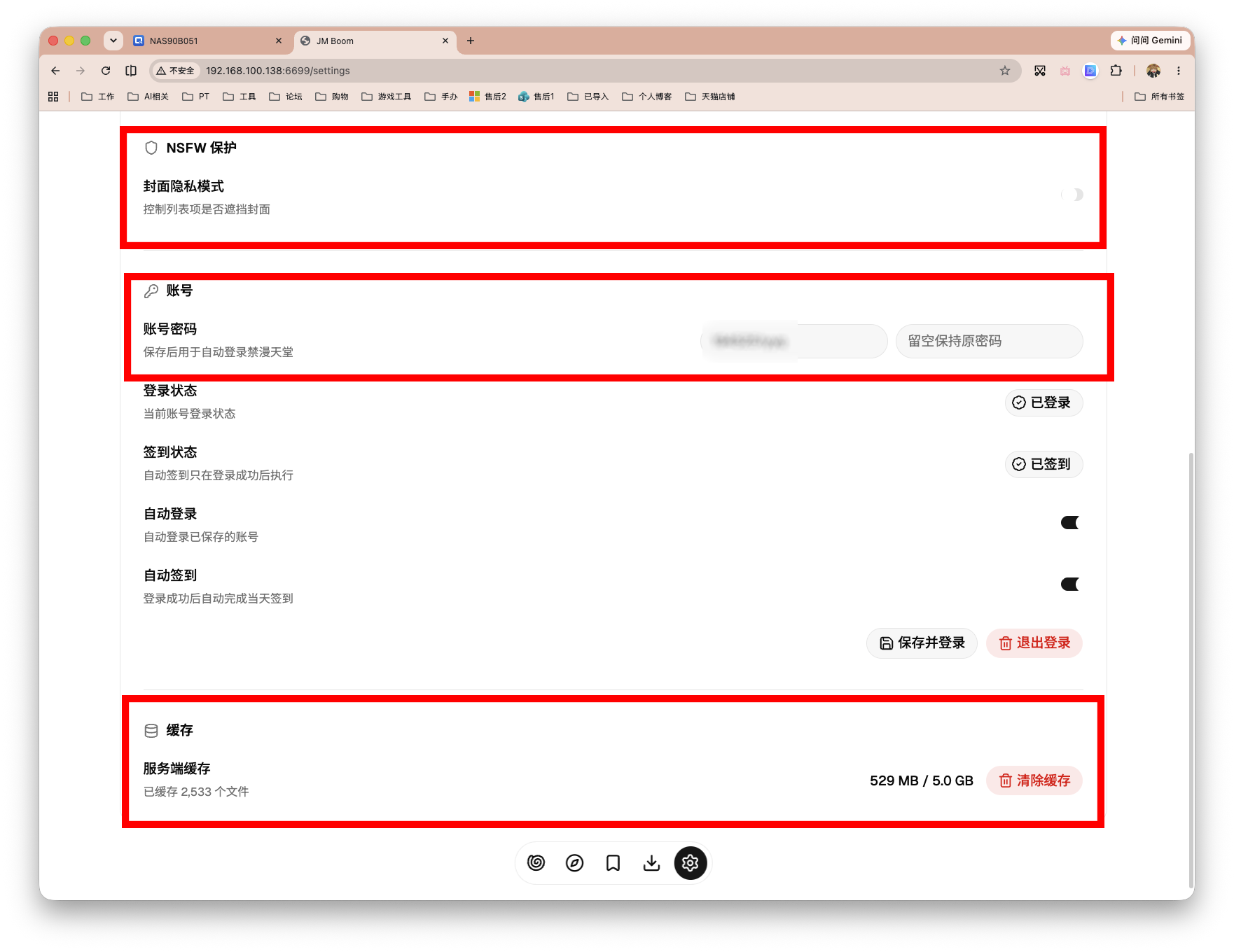Open the Chrome three-dot menu
Viewport: 1234px width, 952px height.
[x=1179, y=71]
